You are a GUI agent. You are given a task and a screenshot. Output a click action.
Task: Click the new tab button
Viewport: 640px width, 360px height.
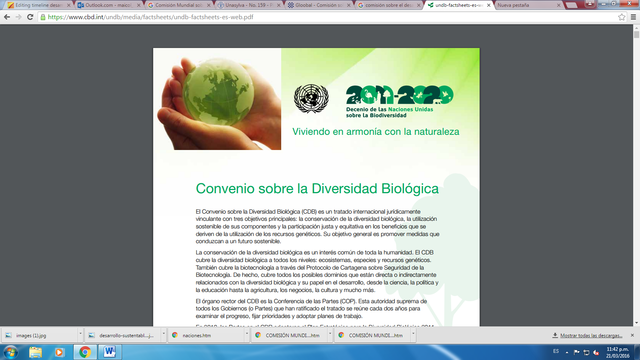(x=572, y=5)
